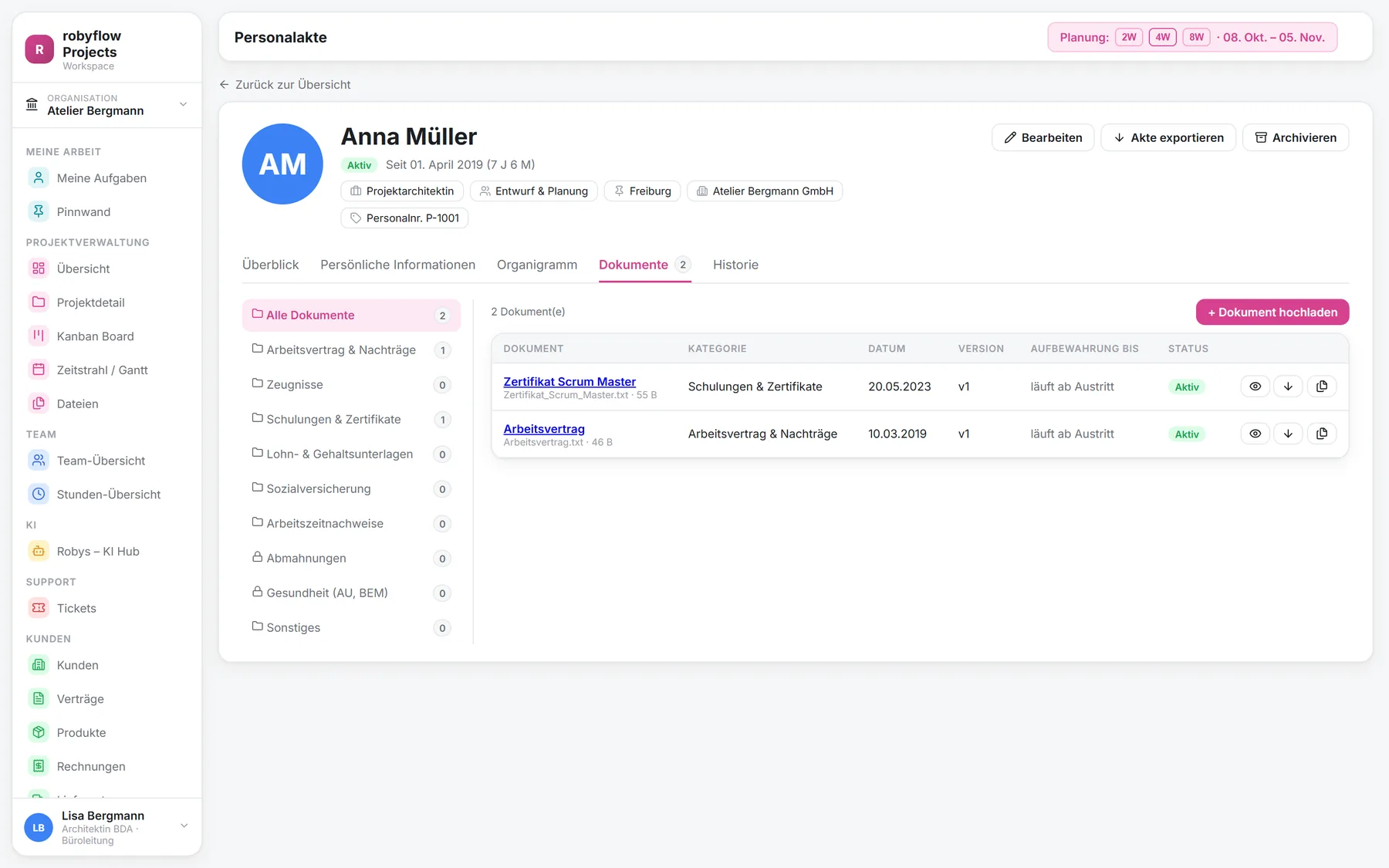Open the Arbeitsvertrag & Nachträge folder
The image size is (1389, 868).
(x=351, y=350)
